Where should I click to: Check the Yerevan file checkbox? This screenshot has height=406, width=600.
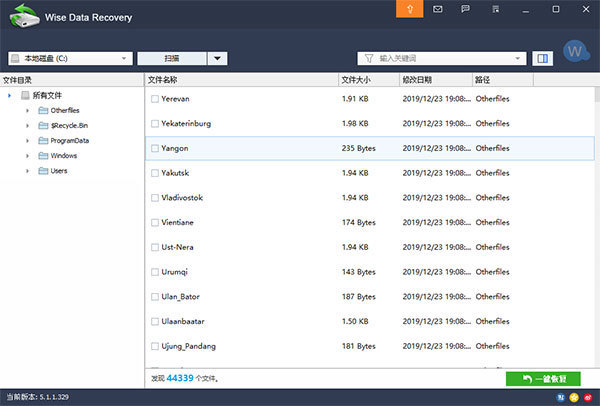pos(155,99)
